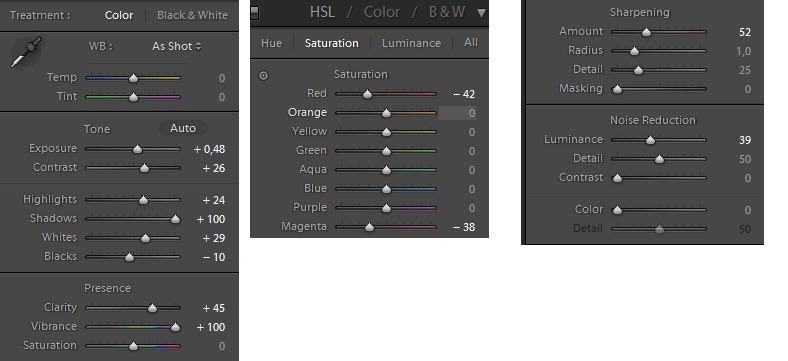Click the Sharpening Amount value 52
The height and width of the screenshot is (361, 788).
click(x=745, y=32)
